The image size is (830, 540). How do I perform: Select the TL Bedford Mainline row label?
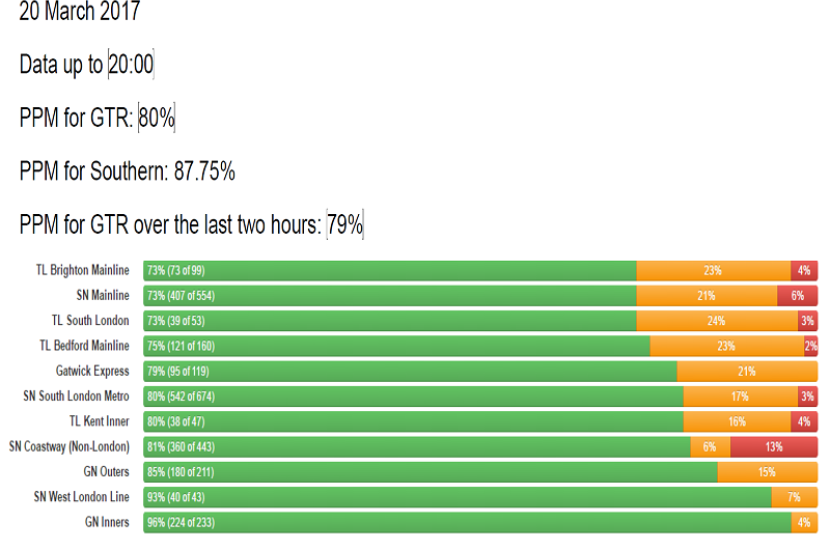(x=84, y=346)
